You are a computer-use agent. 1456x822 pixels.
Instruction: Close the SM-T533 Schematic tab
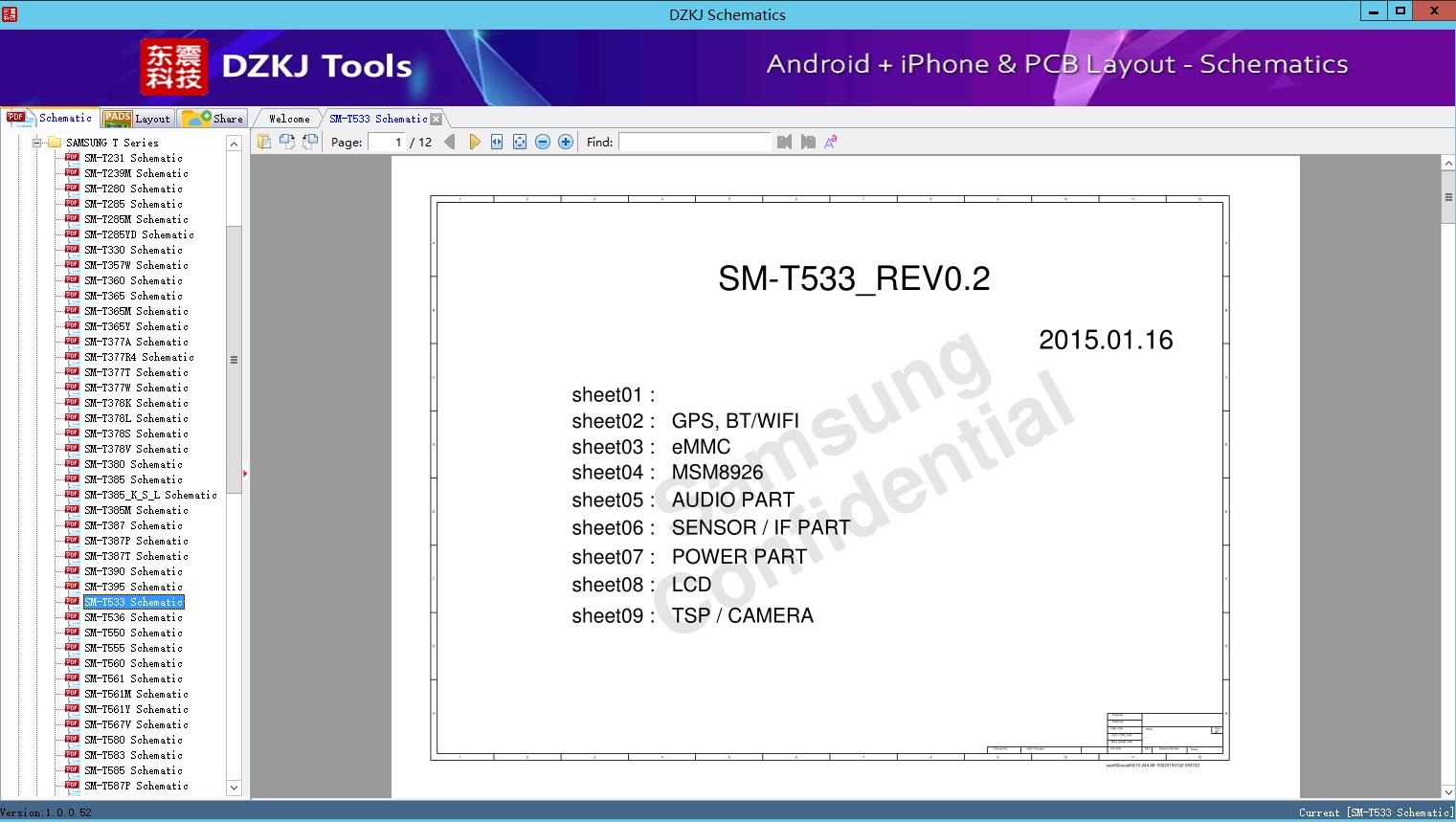(x=437, y=119)
